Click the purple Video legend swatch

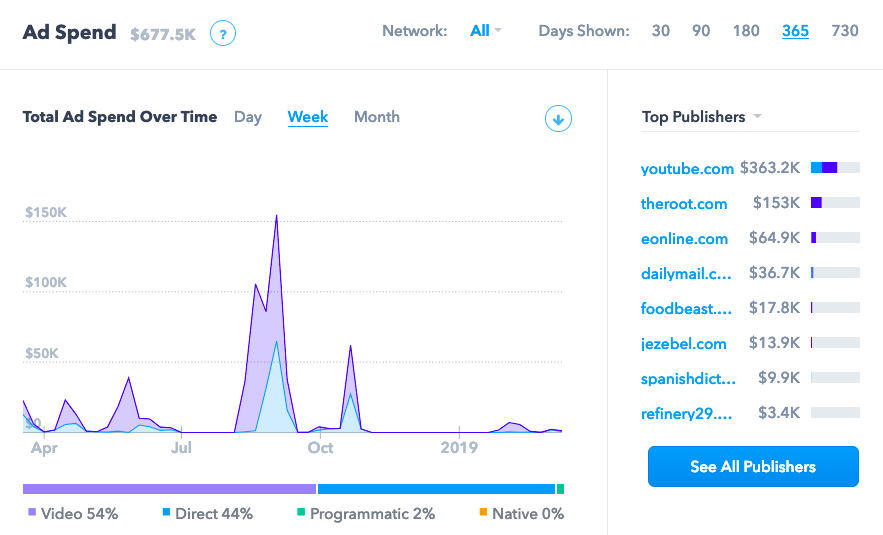pos(32,514)
